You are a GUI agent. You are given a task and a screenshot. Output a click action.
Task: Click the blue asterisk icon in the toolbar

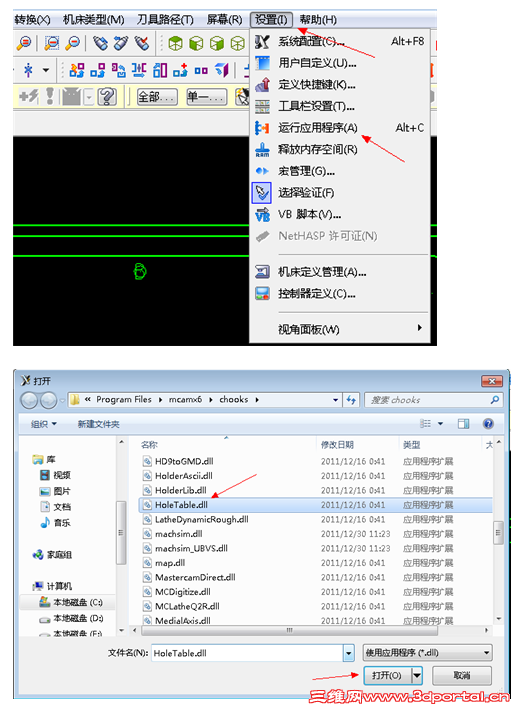(29, 70)
